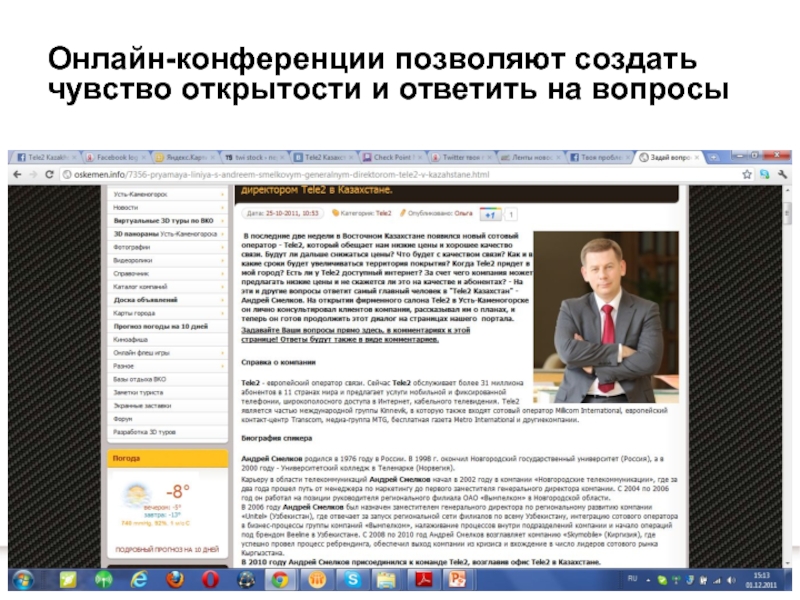Show hidden tray icons arrow
This screenshot has width=800, height=600.
coord(648,580)
